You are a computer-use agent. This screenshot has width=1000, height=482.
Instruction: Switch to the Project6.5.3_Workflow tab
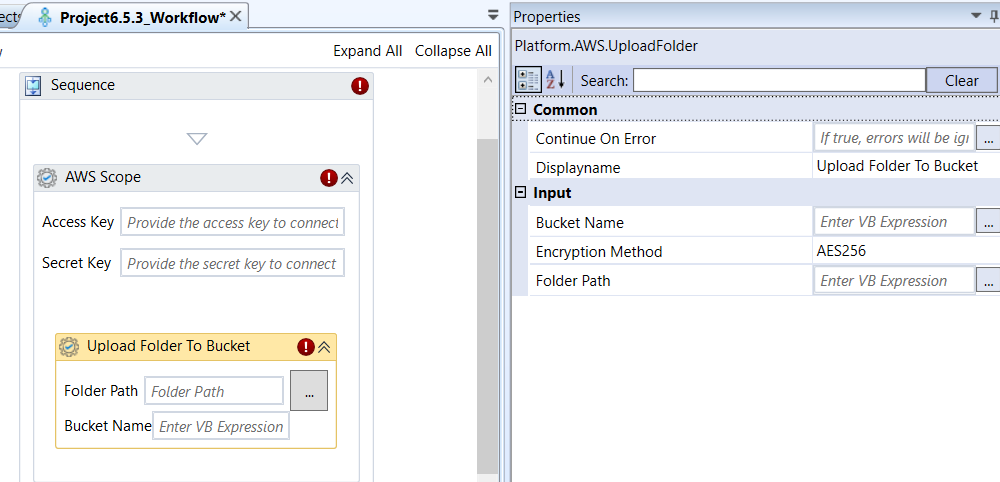pos(142,18)
